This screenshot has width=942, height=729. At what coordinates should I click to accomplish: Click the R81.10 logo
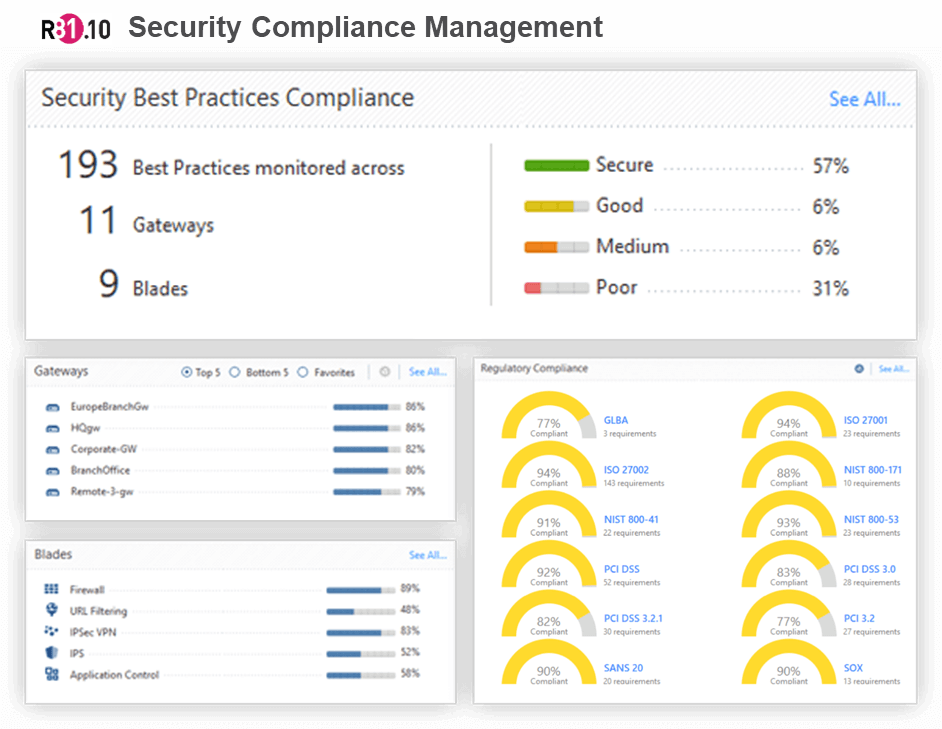(76, 28)
